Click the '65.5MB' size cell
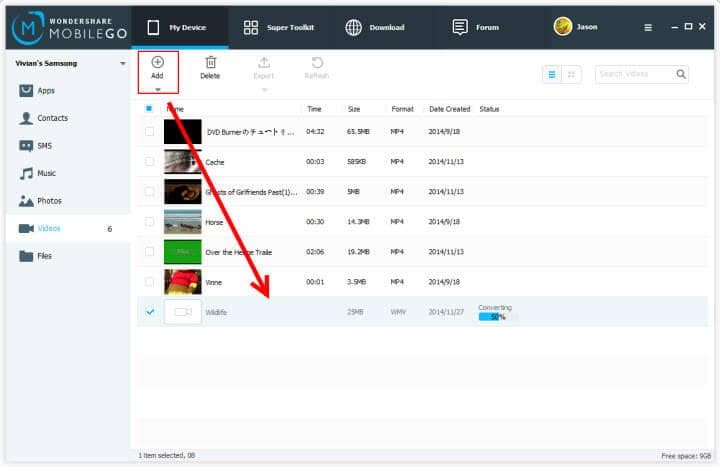This screenshot has height=467, width=720. 358,132
